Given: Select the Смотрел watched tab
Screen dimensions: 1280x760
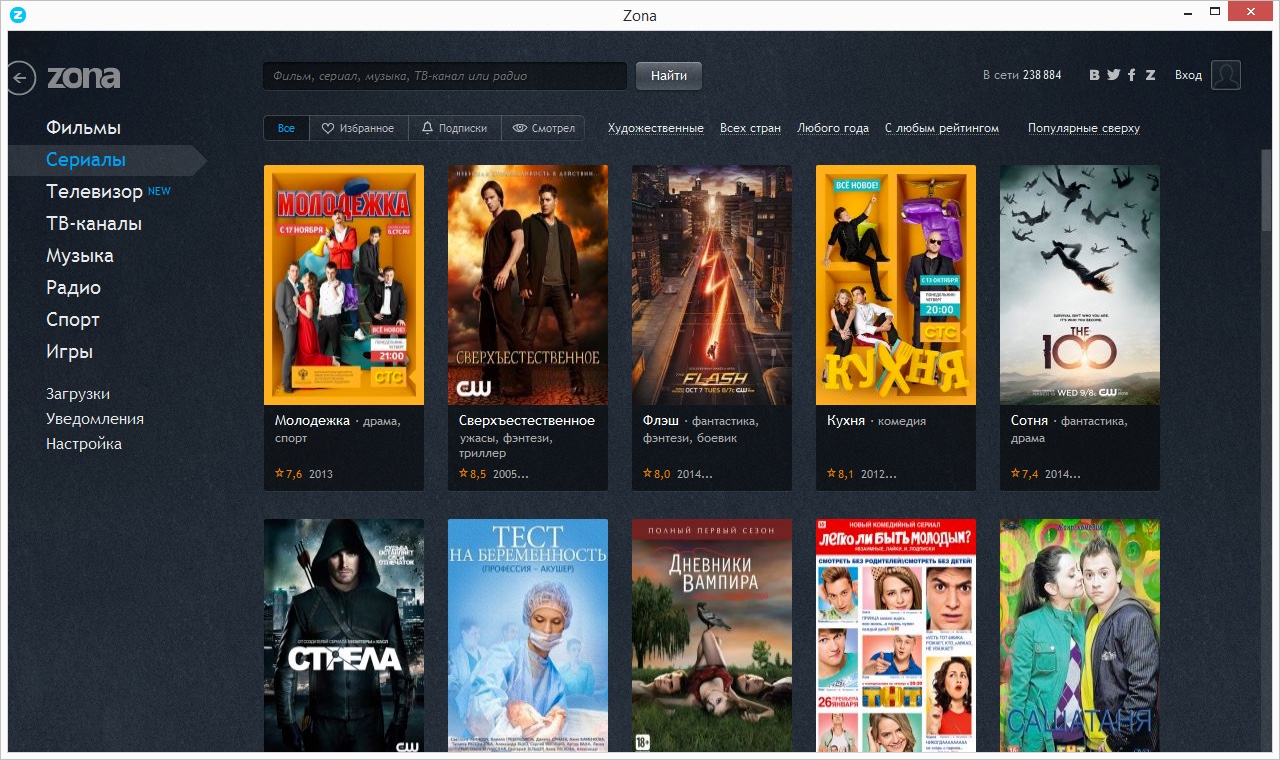Looking at the screenshot, I should (x=543, y=128).
